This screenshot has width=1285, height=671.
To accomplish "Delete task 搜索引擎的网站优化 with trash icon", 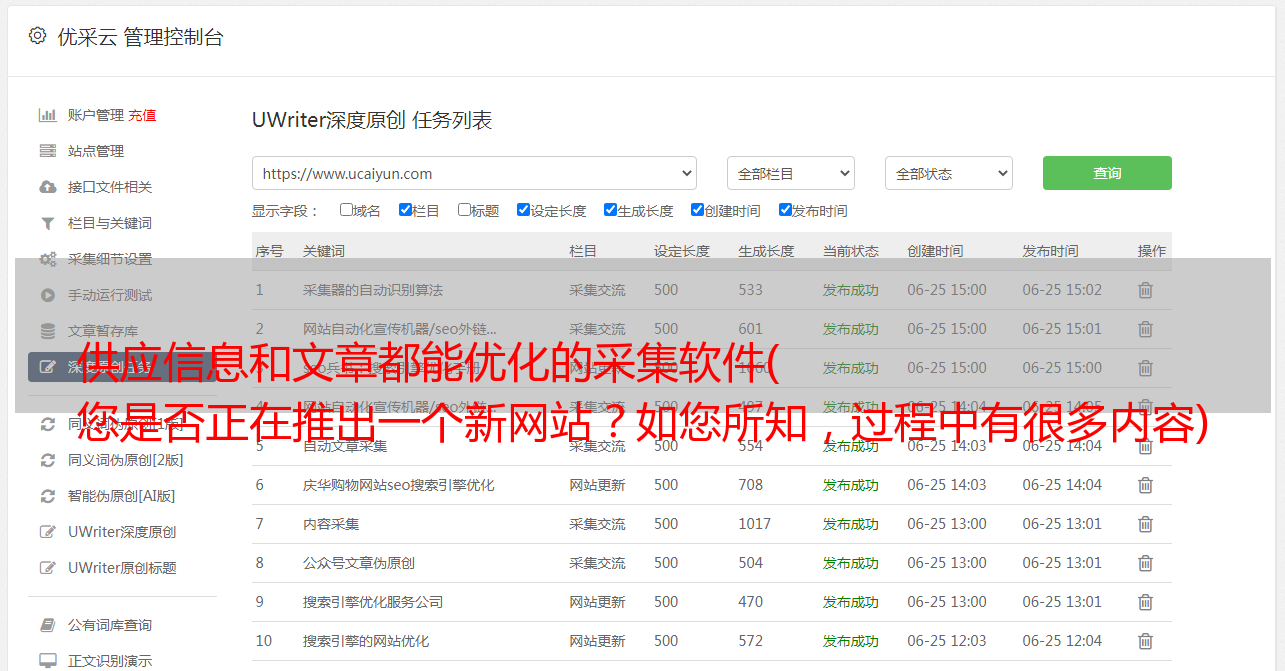I will click(1145, 641).
